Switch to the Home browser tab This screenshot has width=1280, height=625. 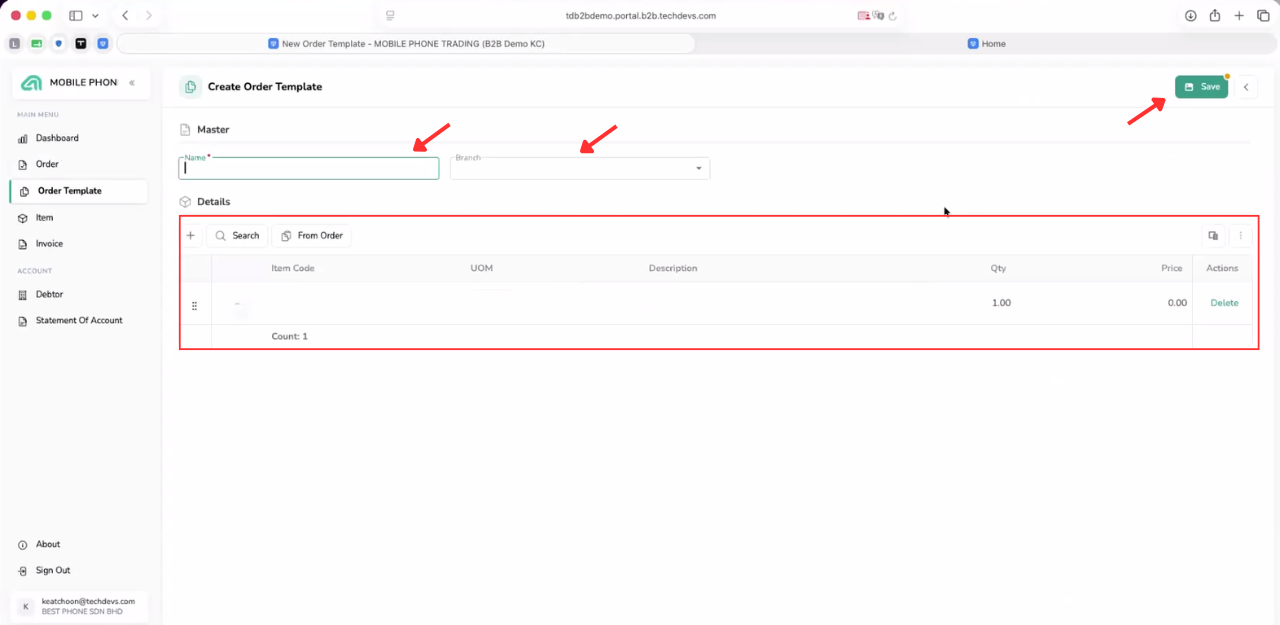986,44
